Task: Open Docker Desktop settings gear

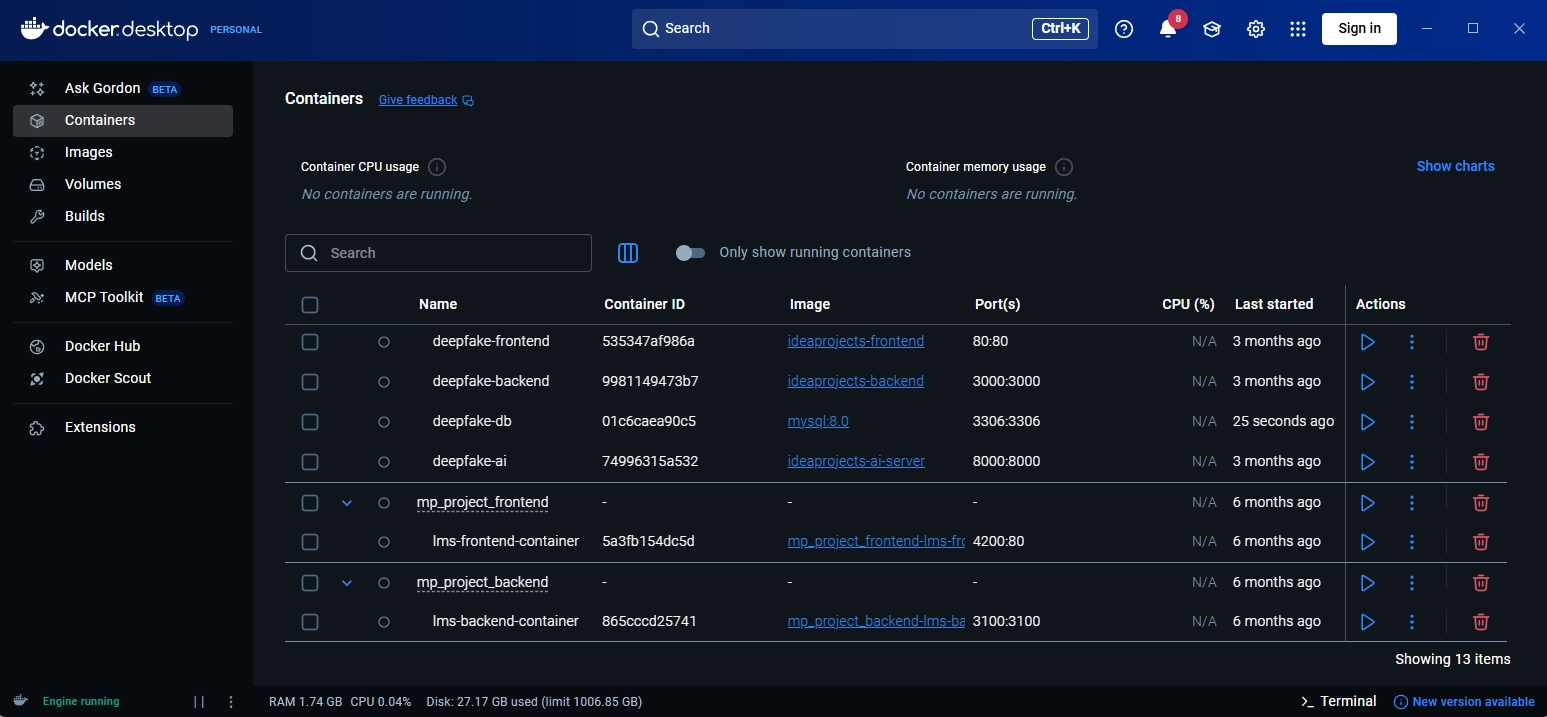Action: pyautogui.click(x=1256, y=29)
